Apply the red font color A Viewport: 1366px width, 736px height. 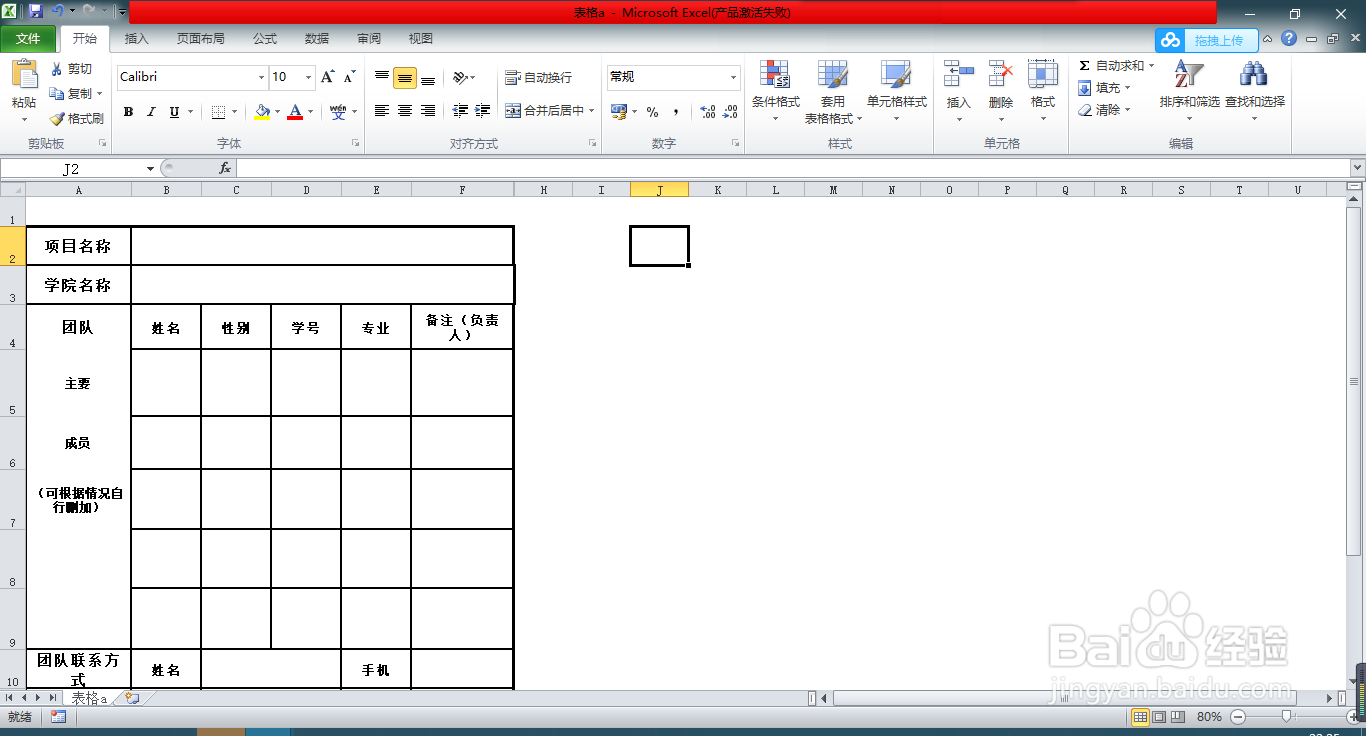[295, 112]
